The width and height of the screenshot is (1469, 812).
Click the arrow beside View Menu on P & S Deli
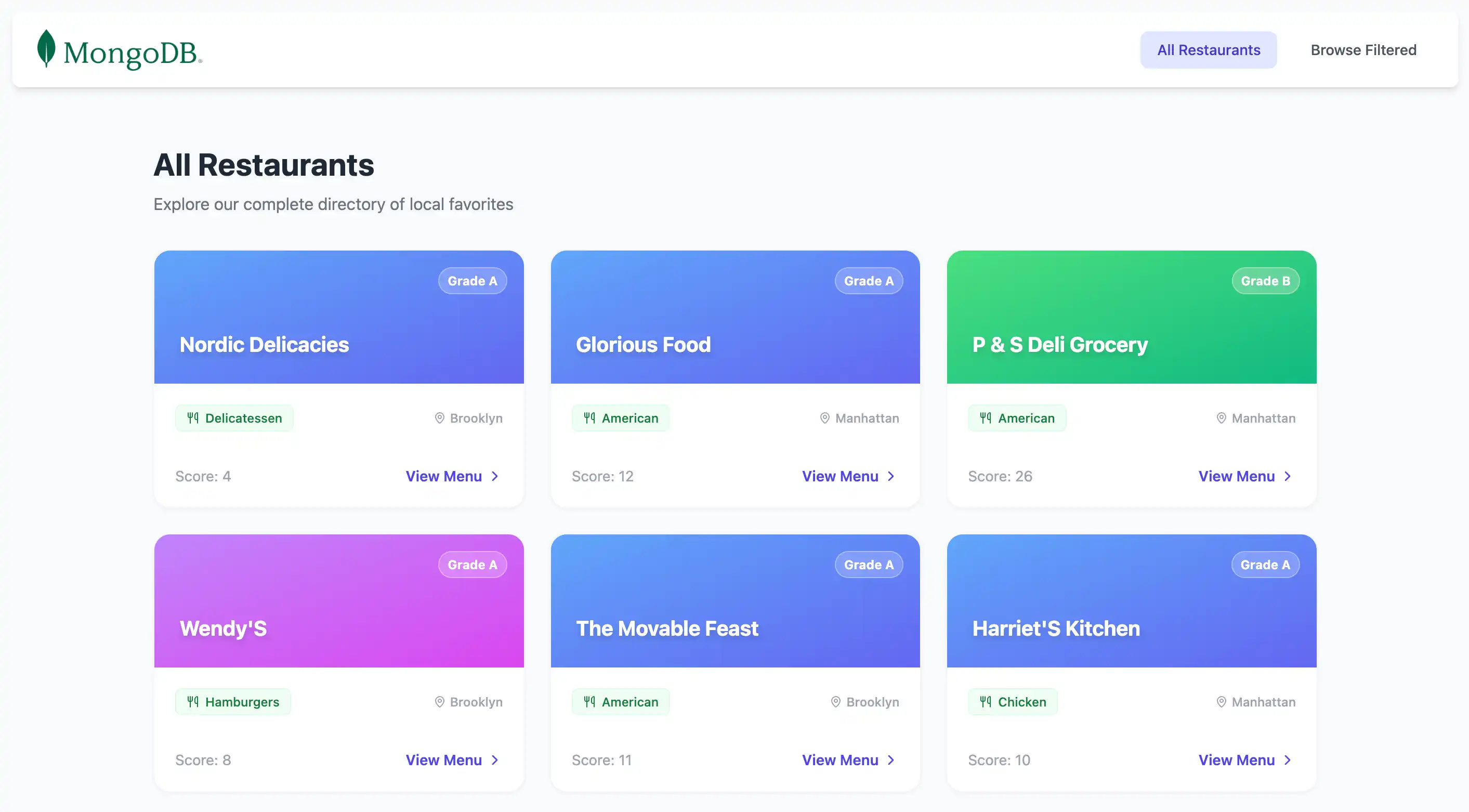(x=1288, y=476)
